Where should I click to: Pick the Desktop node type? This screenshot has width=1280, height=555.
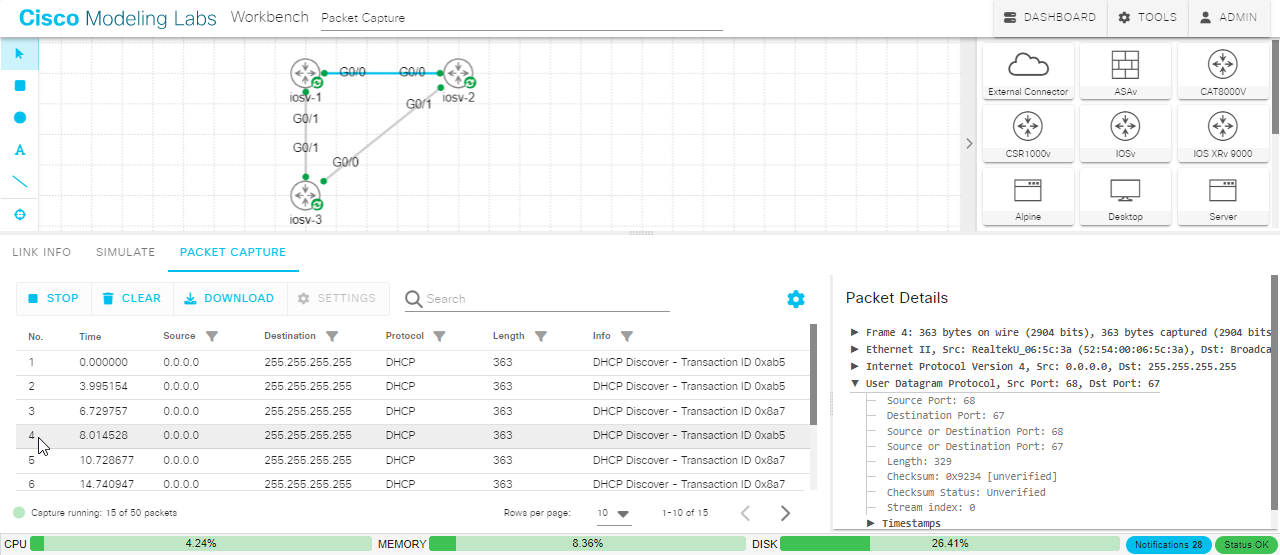point(1125,196)
